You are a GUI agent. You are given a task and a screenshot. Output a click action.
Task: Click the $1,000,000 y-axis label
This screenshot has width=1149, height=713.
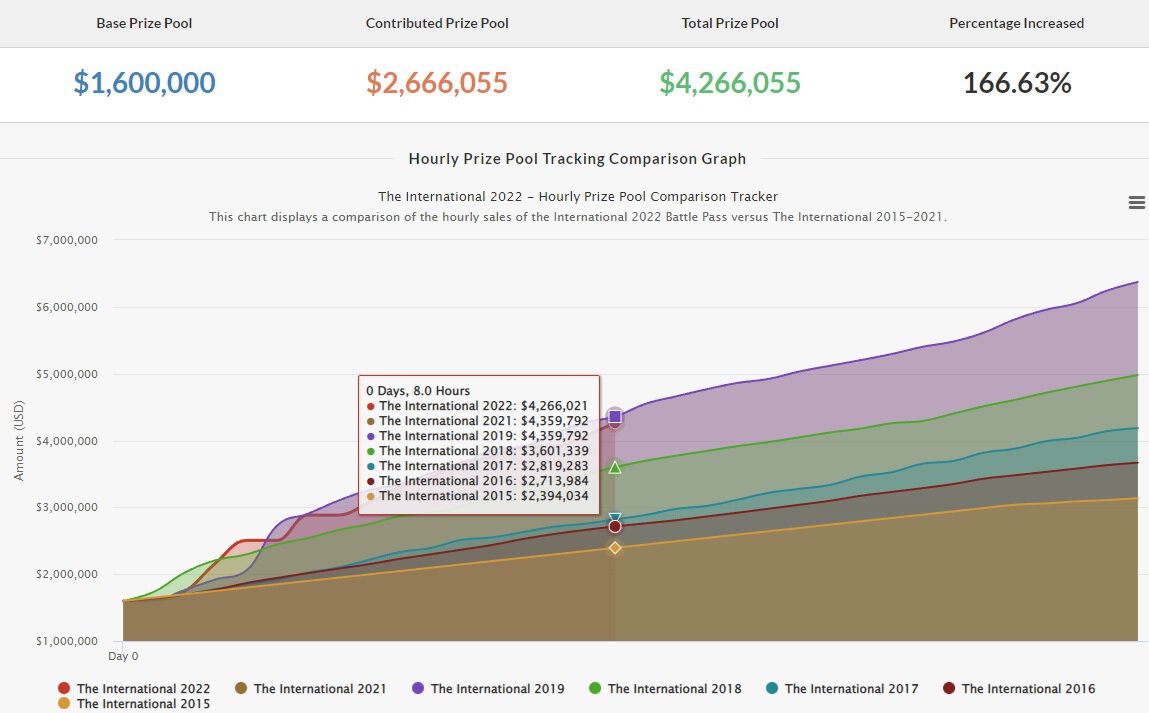(67, 641)
